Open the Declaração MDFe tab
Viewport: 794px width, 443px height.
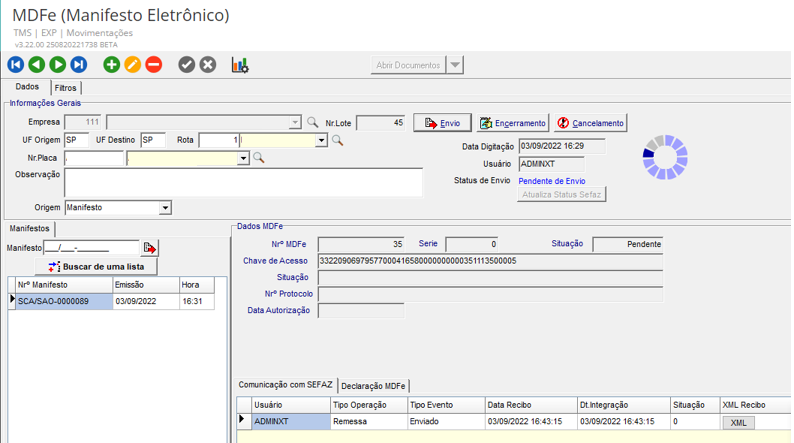(x=373, y=386)
